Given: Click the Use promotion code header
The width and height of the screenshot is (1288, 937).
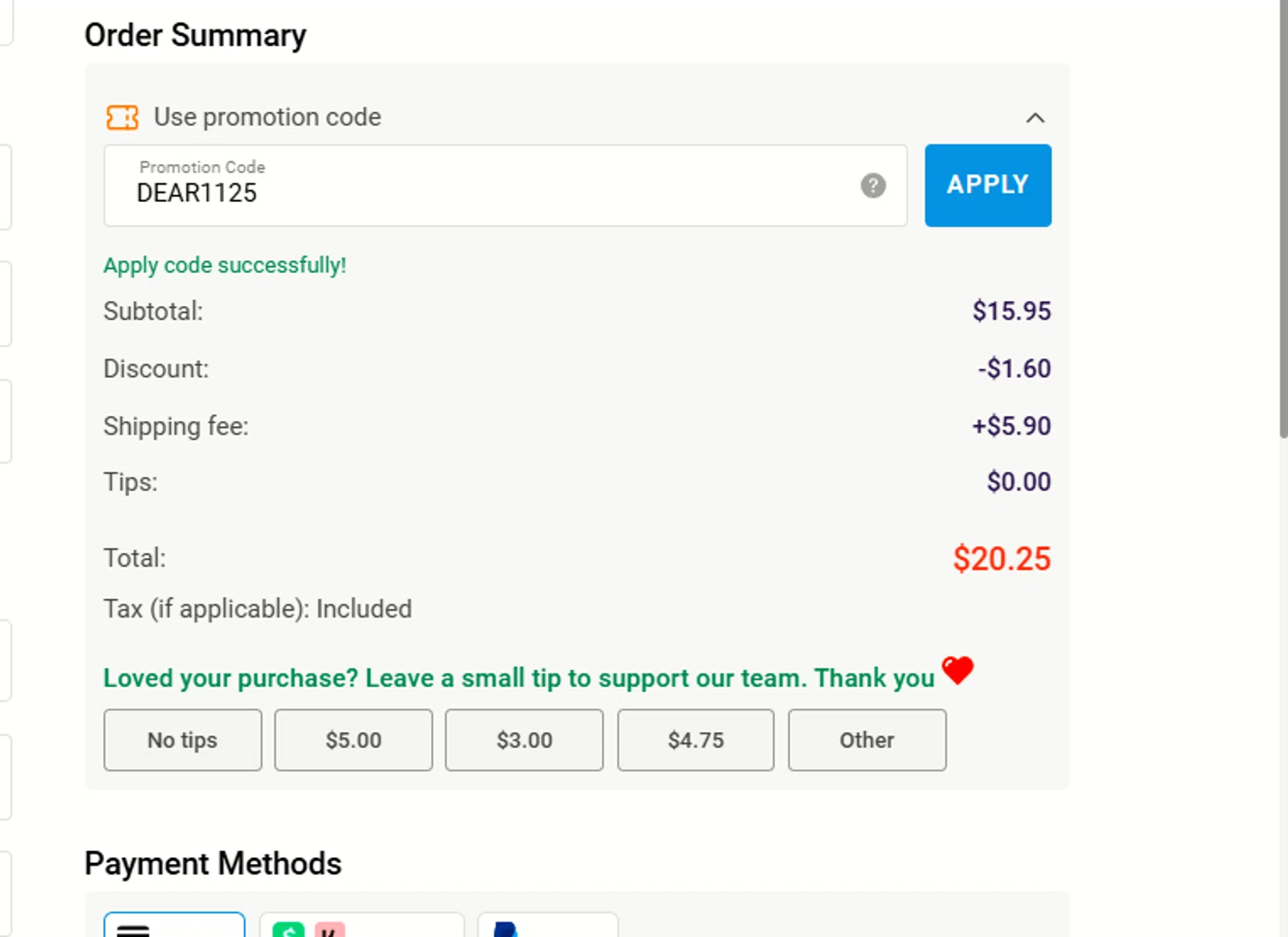Looking at the screenshot, I should [267, 118].
